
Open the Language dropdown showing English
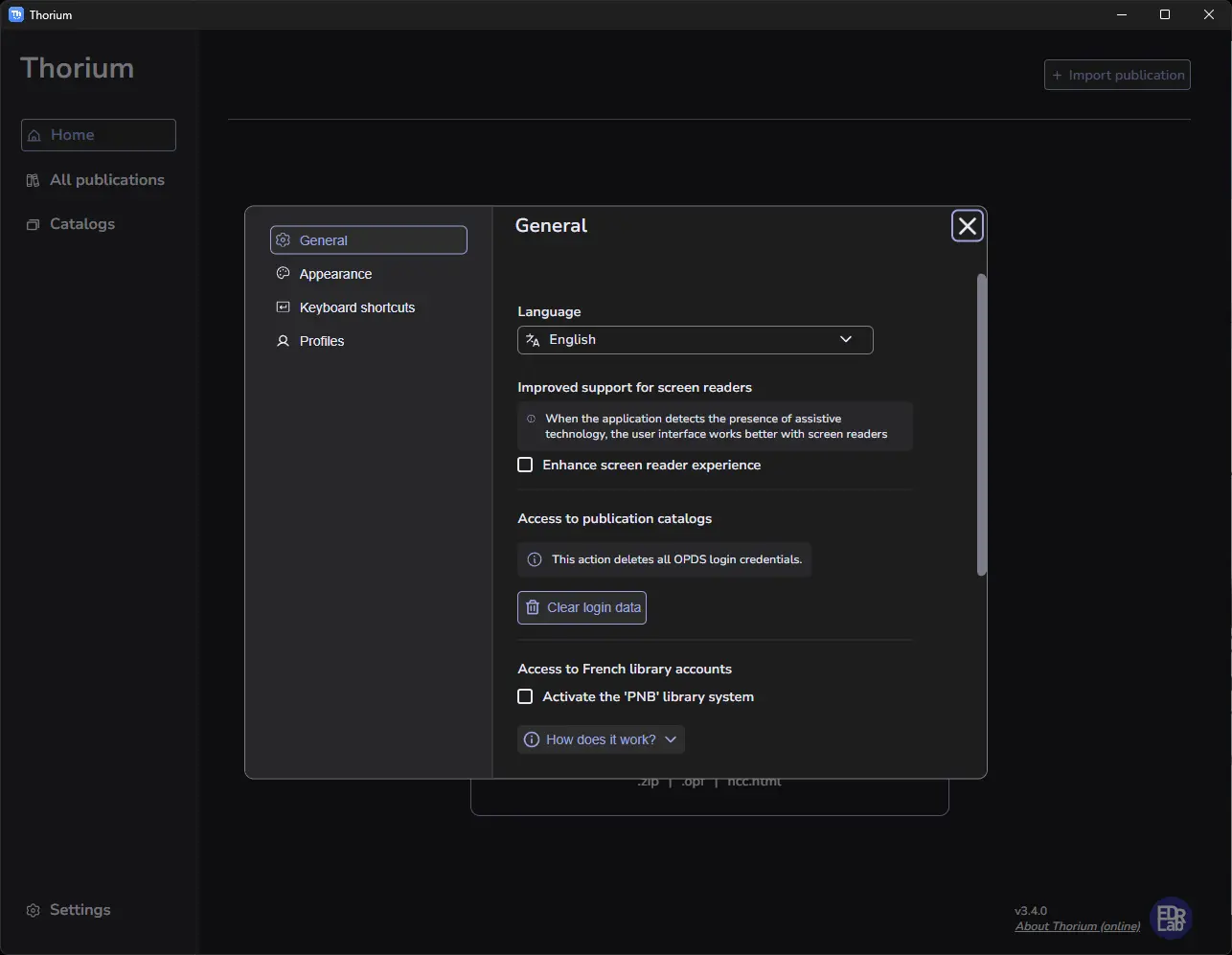[x=696, y=340]
